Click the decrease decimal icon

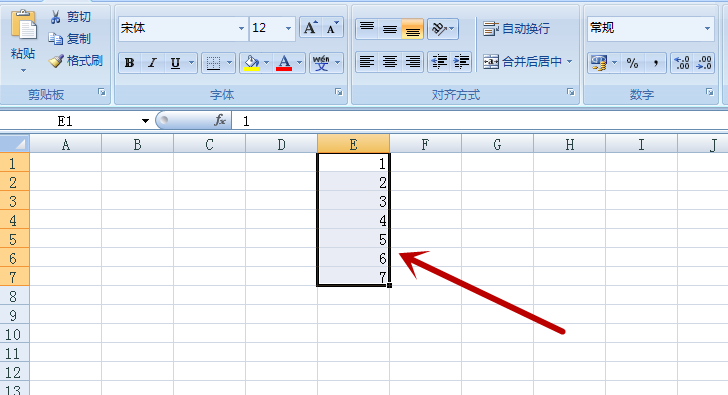tap(704, 63)
